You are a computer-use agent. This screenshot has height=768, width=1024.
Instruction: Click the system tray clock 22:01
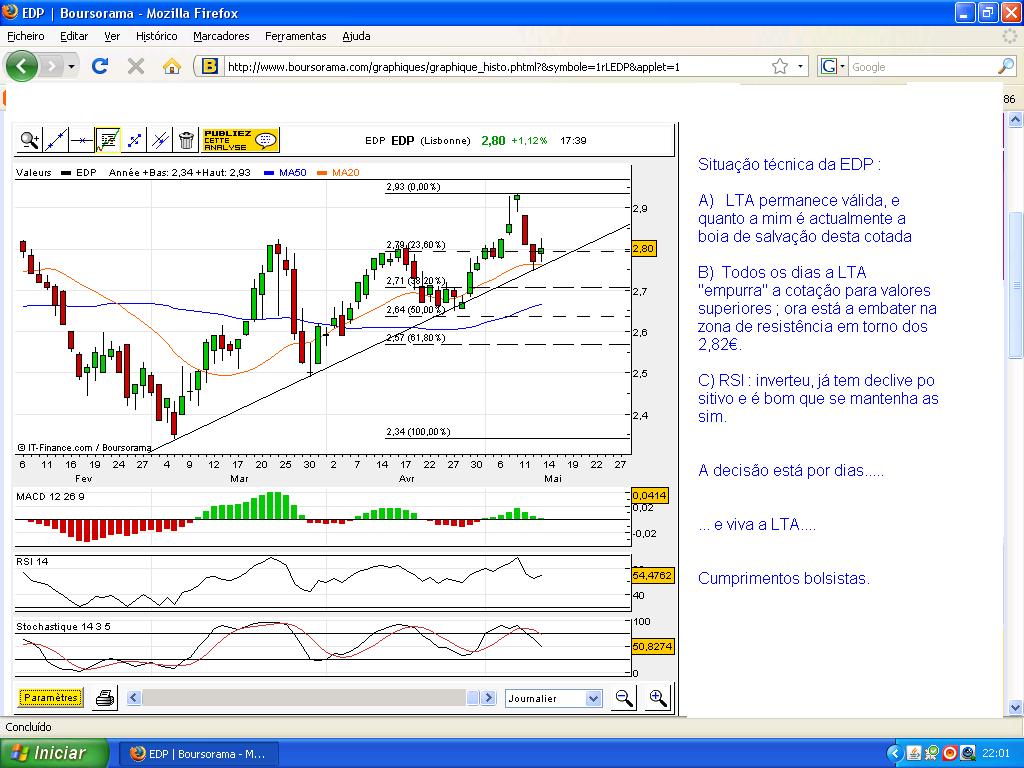point(995,754)
